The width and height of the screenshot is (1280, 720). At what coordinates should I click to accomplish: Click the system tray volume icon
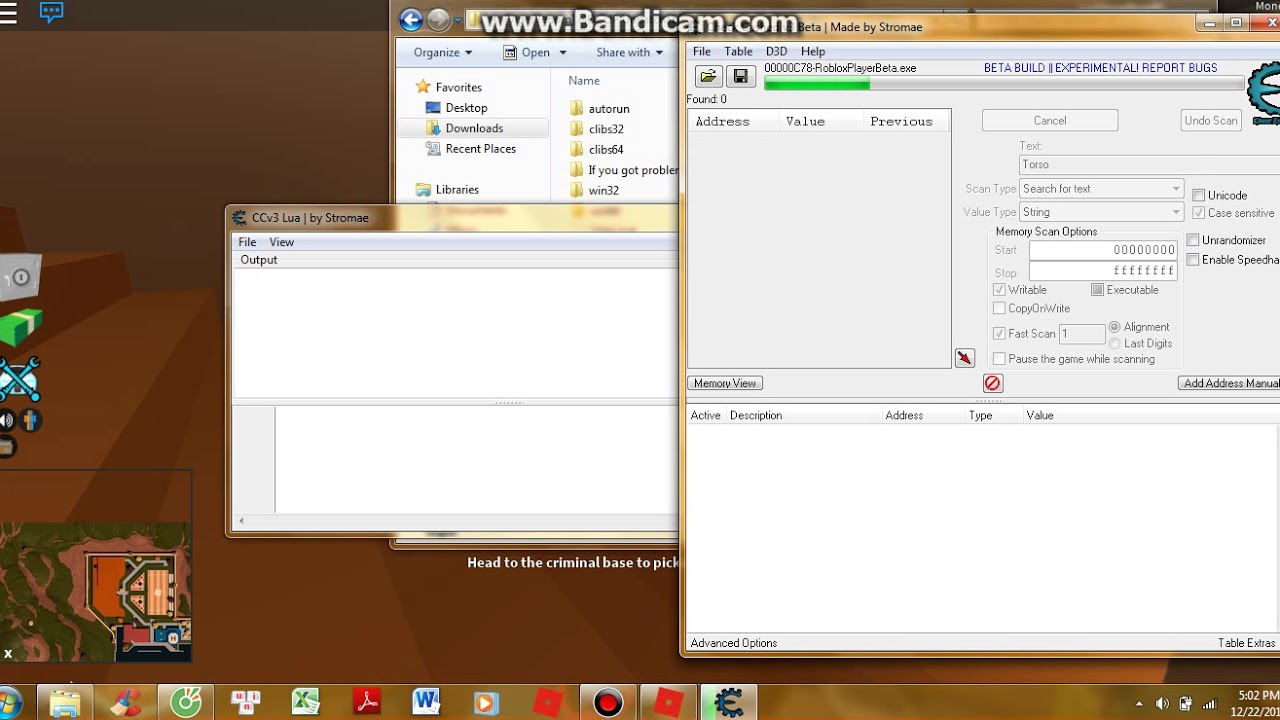tap(1162, 704)
